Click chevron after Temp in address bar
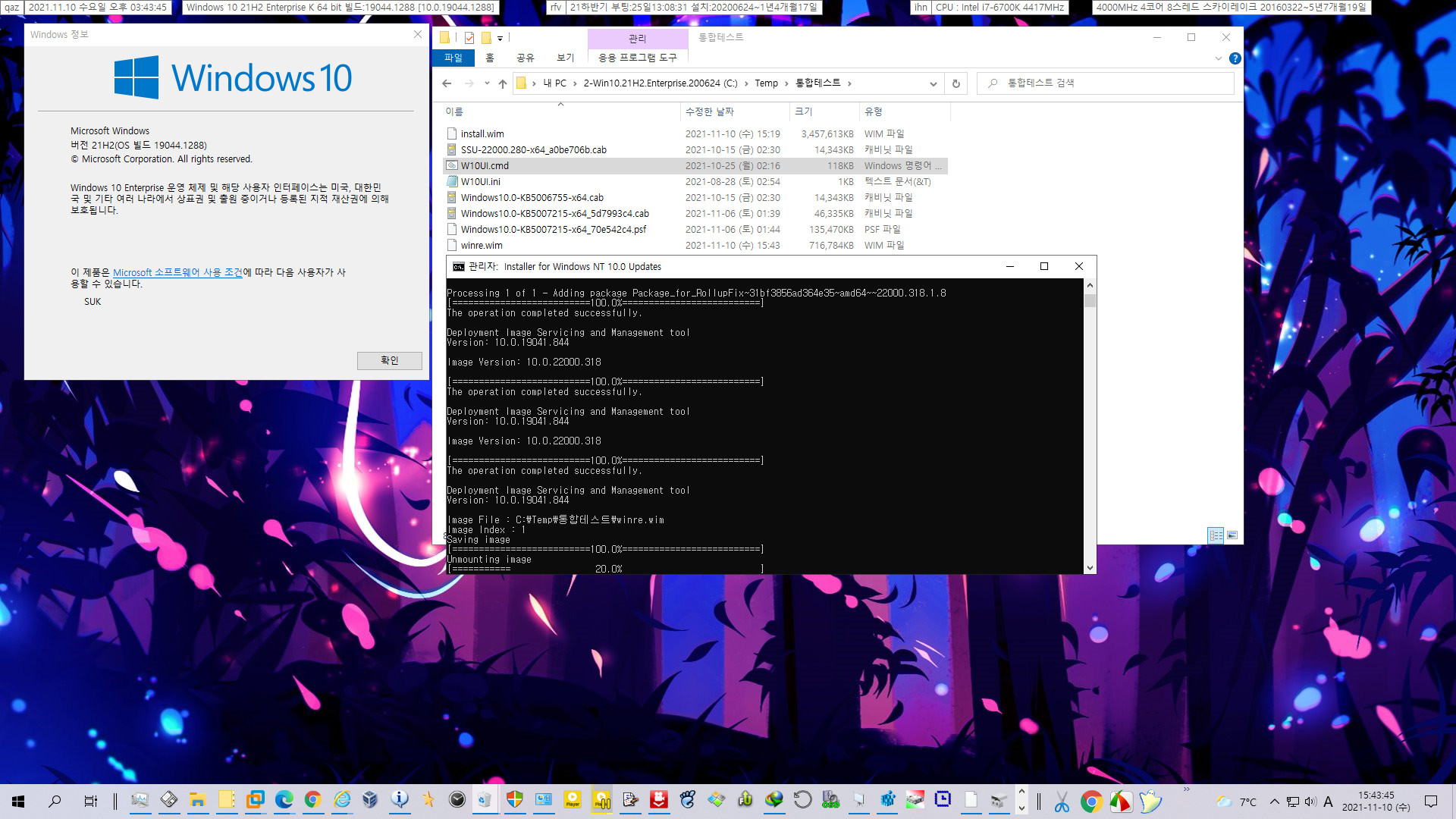The width and height of the screenshot is (1456, 819). 786,83
